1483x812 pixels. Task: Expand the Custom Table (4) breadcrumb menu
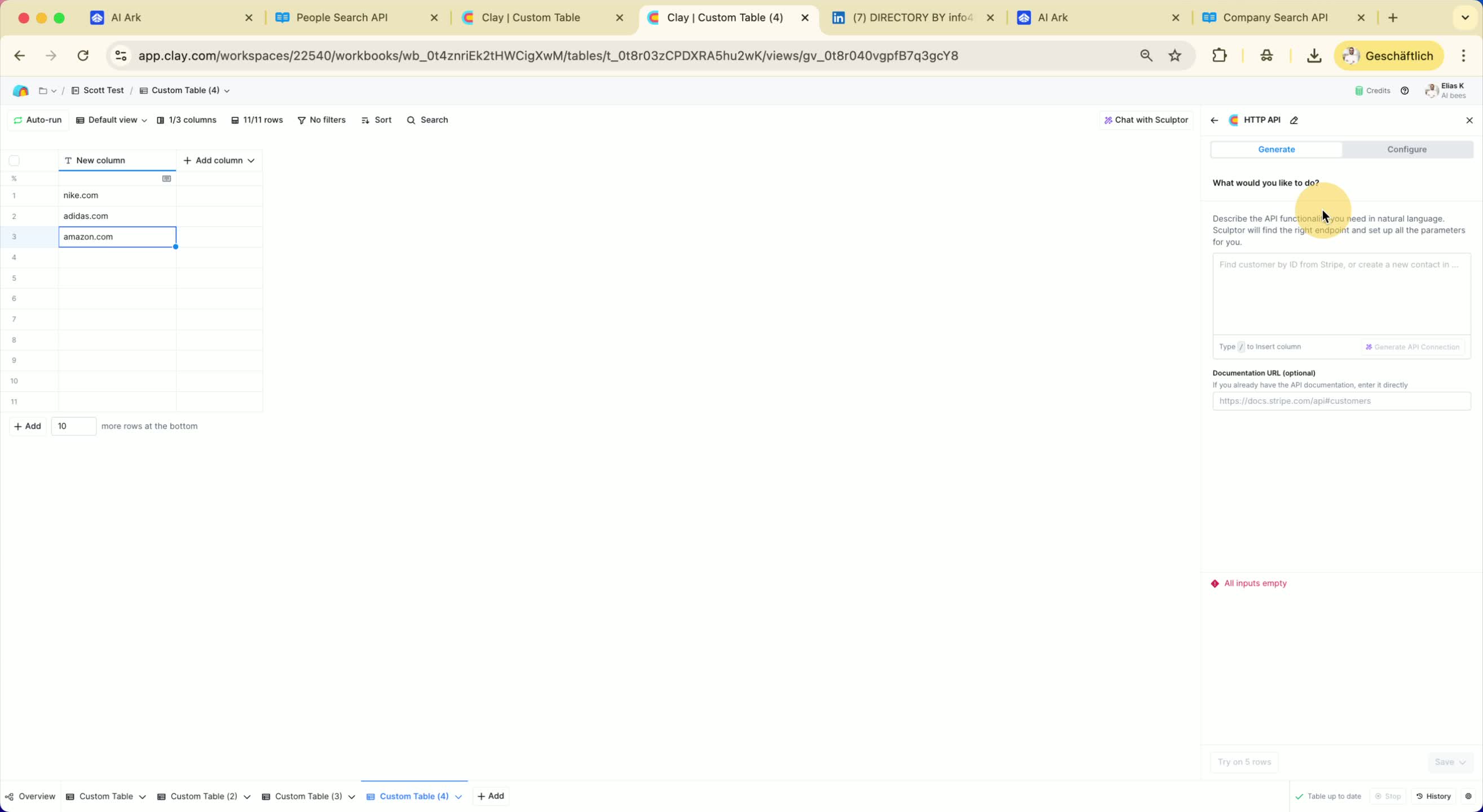186,90
